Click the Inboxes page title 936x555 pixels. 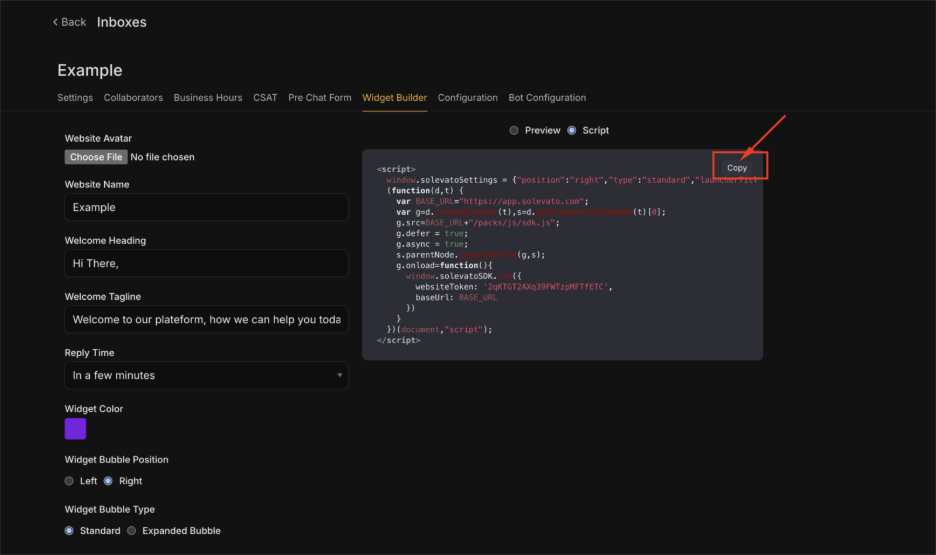(x=122, y=22)
